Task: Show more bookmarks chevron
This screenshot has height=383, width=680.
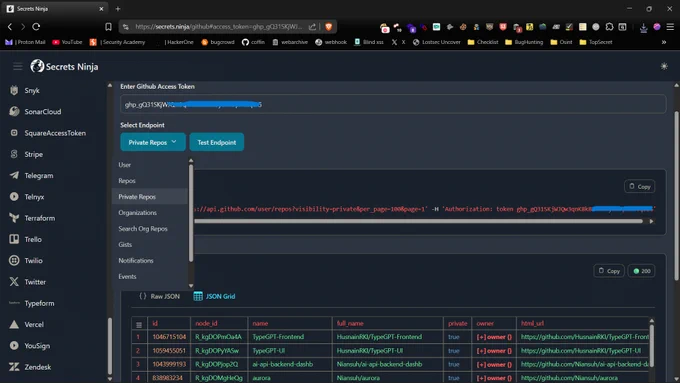Action: (664, 42)
